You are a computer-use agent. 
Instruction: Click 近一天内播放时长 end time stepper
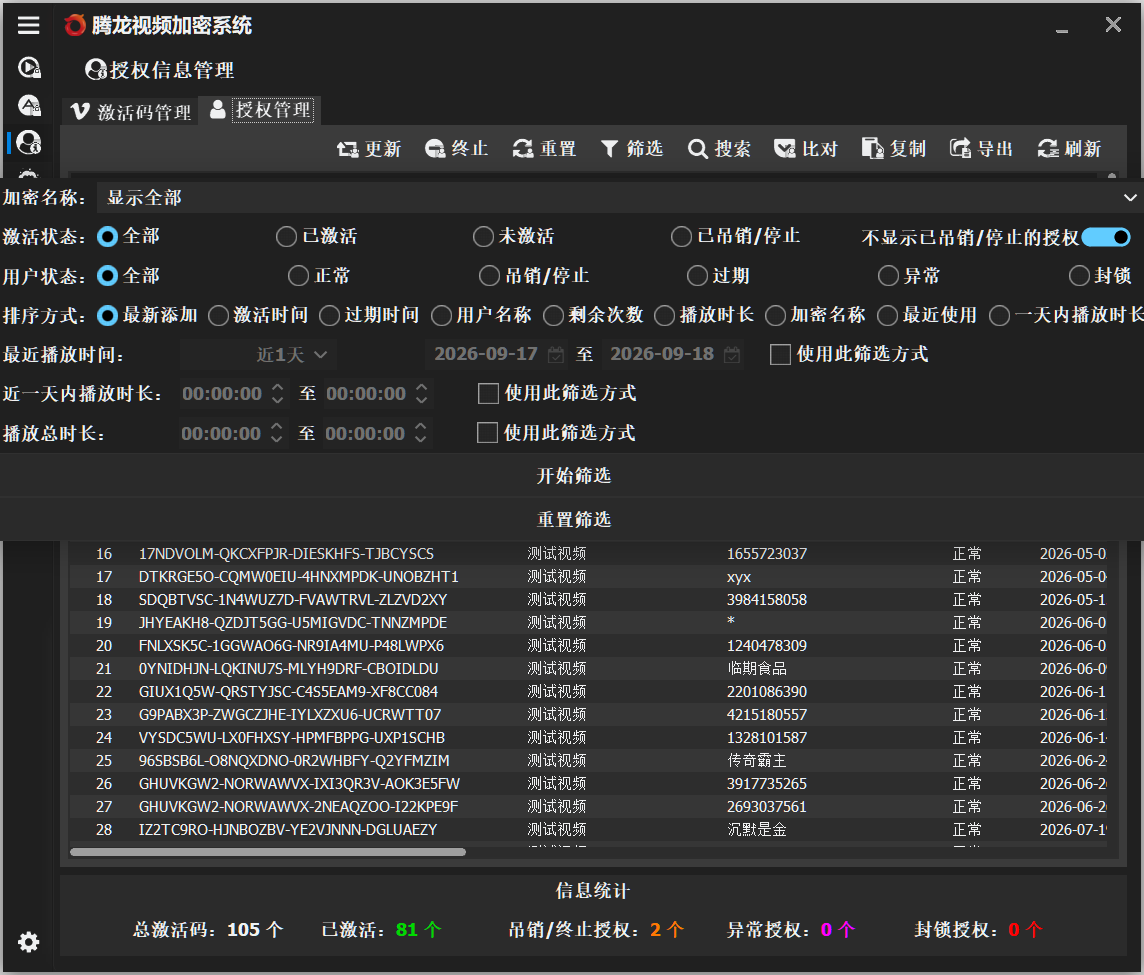click(x=422, y=394)
